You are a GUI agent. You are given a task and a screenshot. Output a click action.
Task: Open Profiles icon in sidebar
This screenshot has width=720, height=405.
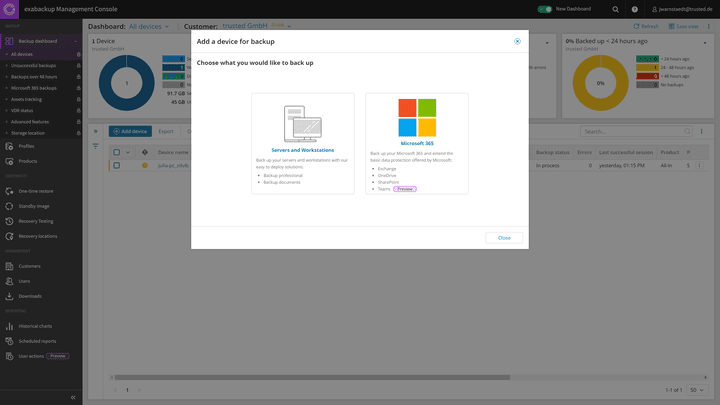click(9, 146)
